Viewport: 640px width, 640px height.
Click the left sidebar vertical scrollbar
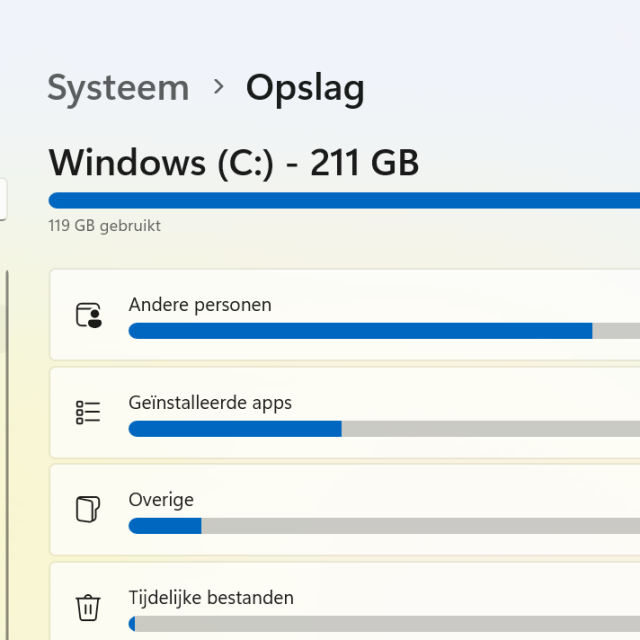click(7, 455)
